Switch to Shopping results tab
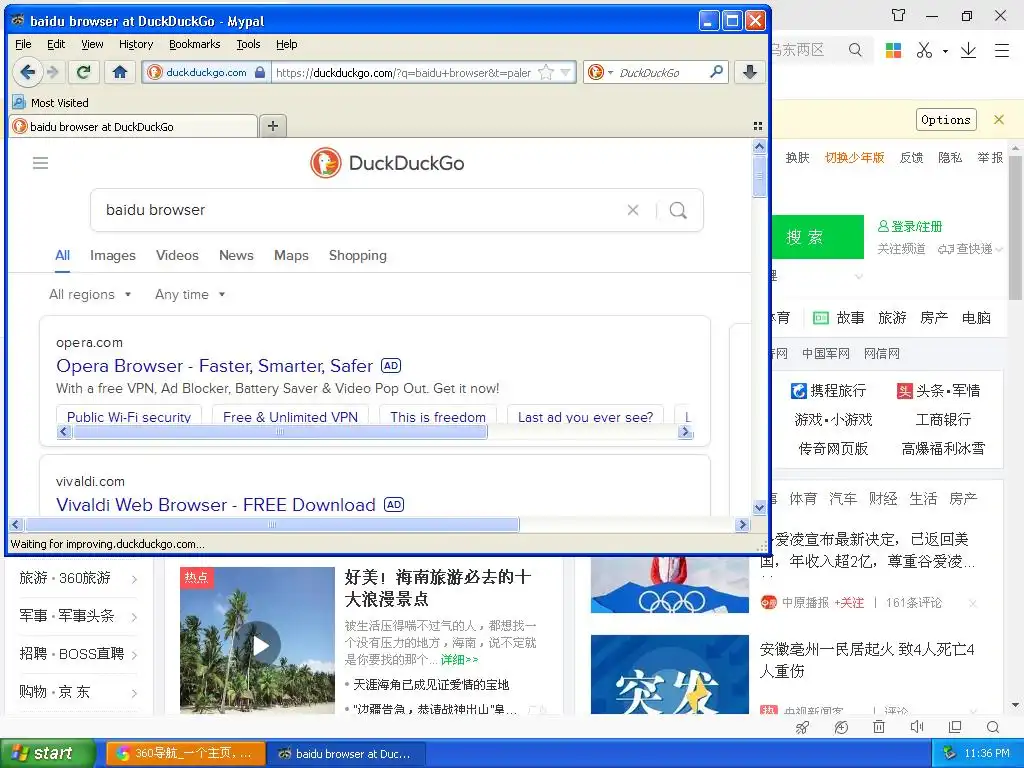 [x=357, y=255]
